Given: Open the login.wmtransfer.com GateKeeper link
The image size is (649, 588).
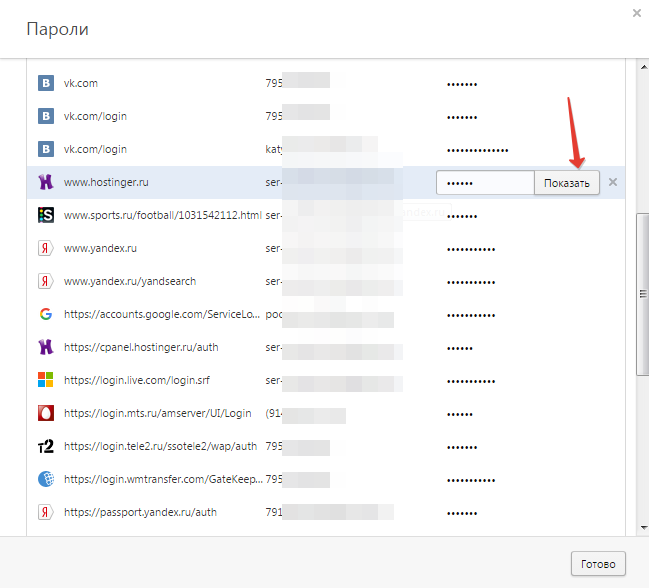Looking at the screenshot, I should 163,479.
